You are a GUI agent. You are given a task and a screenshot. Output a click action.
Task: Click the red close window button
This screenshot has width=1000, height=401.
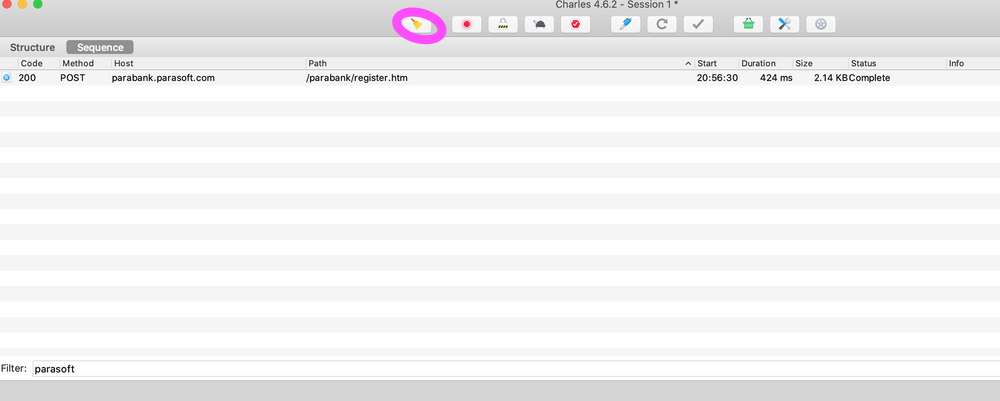point(7,4)
